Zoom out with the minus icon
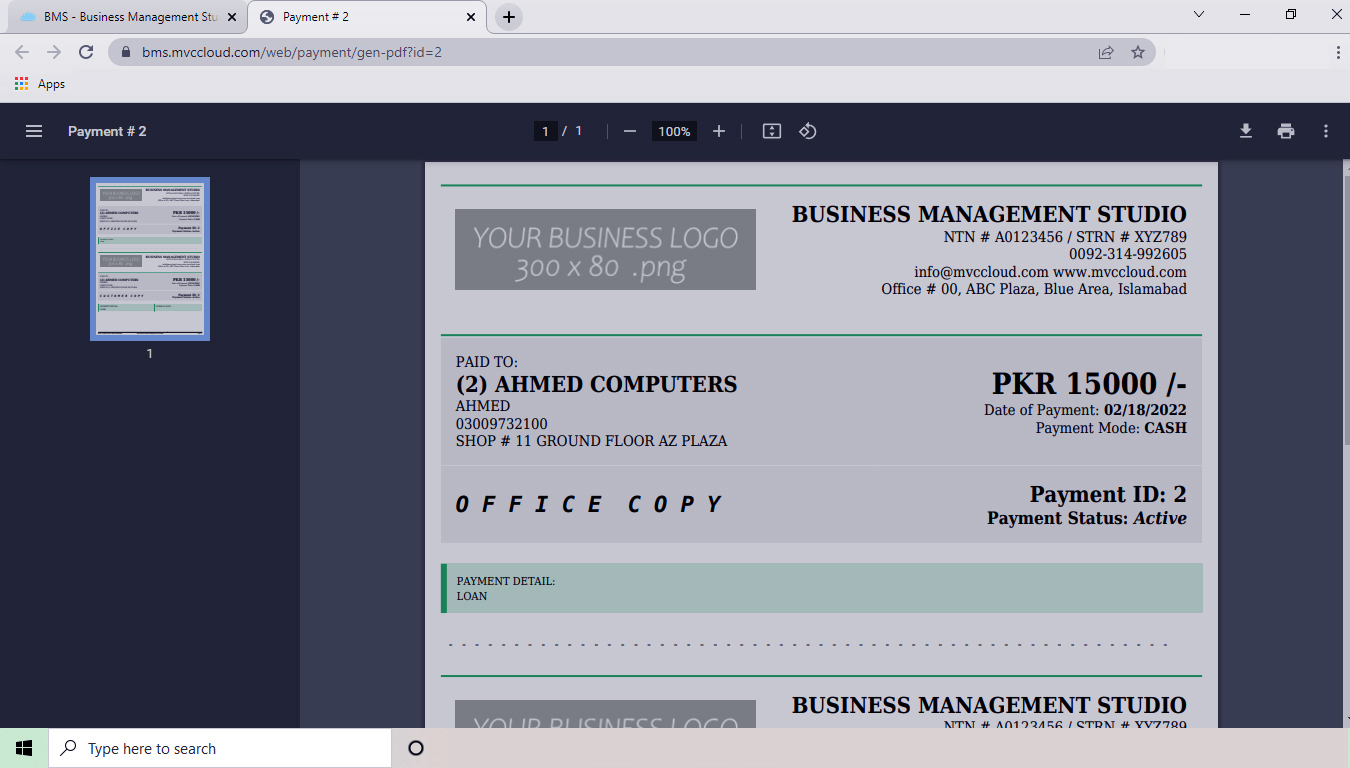 click(x=630, y=131)
